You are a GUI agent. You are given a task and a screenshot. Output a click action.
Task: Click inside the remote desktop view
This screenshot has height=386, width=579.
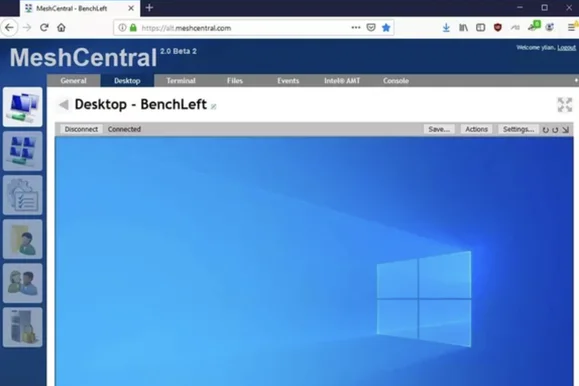click(314, 261)
